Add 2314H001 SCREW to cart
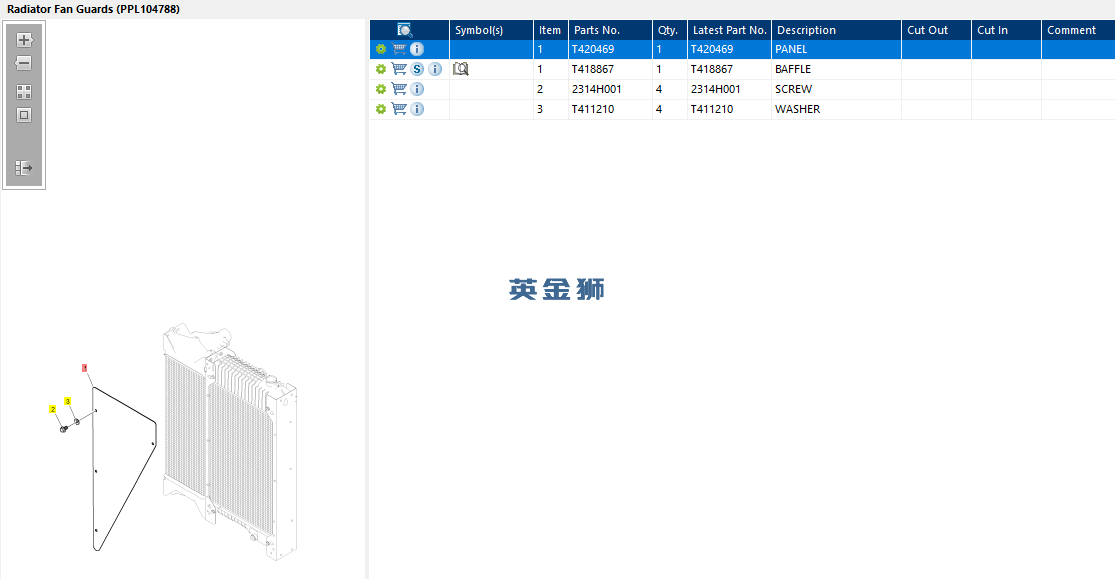1115x579 pixels. 399,89
